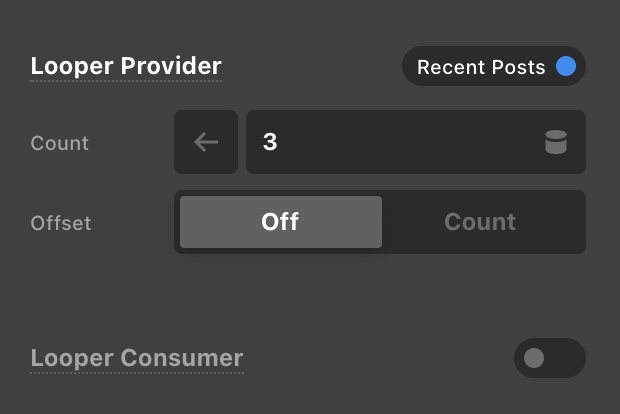This screenshot has height=414, width=620.
Task: Select Count option for Offset
Action: [x=480, y=222]
